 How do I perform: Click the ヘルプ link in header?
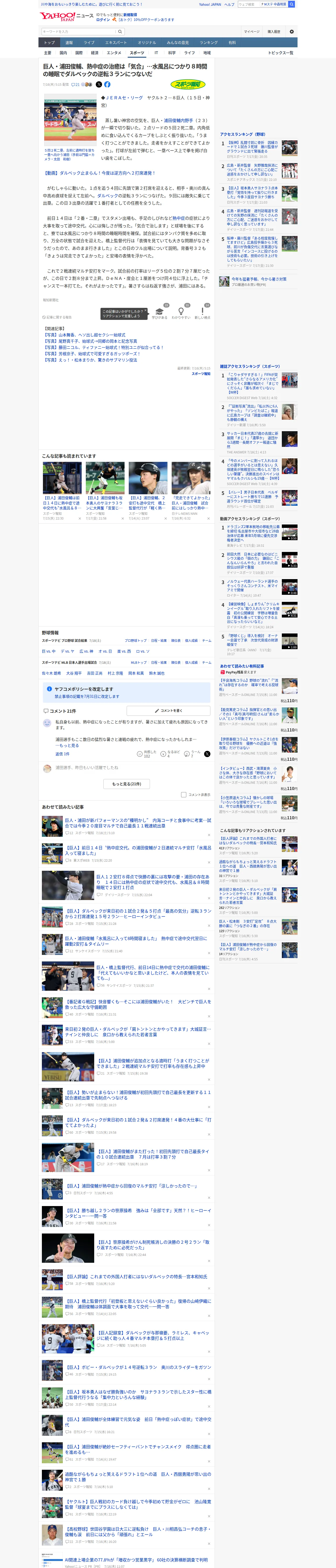click(x=229, y=4)
